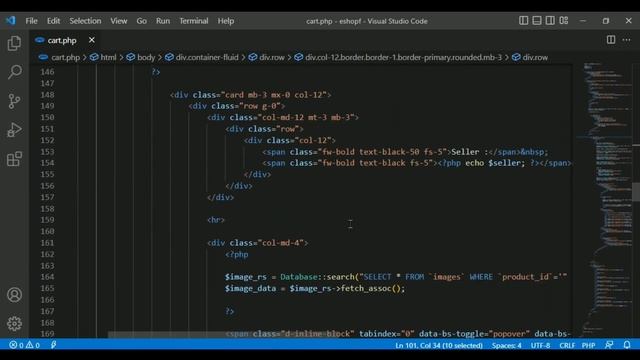640x360 pixels.
Task: Open the Source Control view
Action: [x=14, y=101]
